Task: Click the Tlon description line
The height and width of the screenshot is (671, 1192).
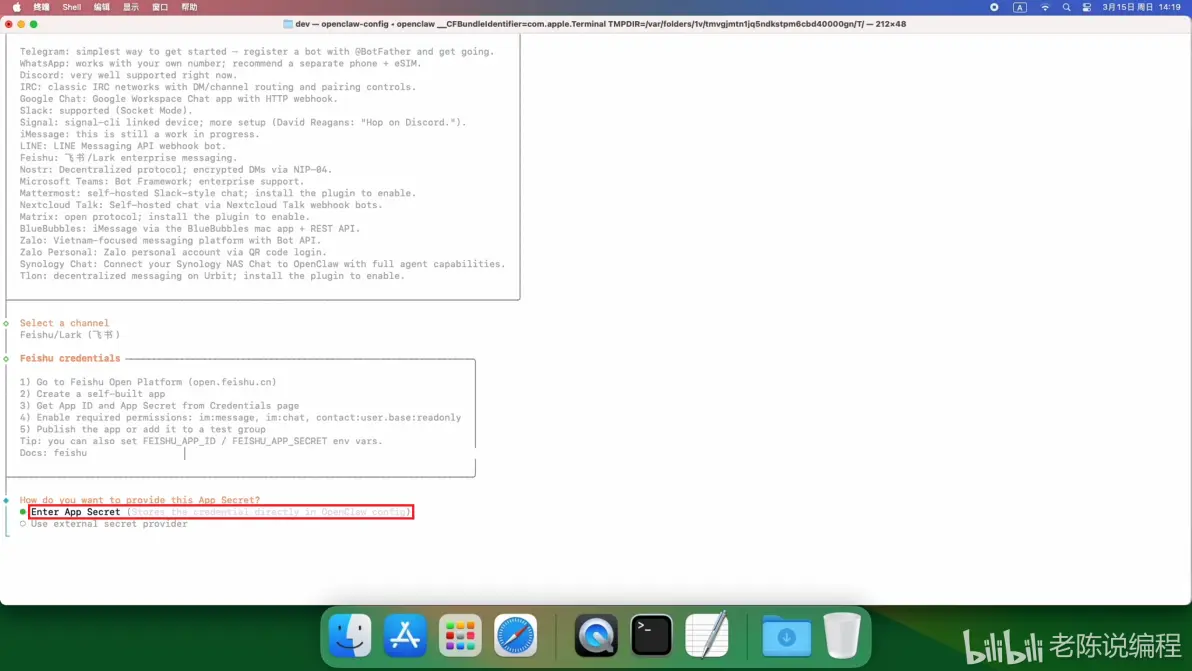Action: pos(212,276)
